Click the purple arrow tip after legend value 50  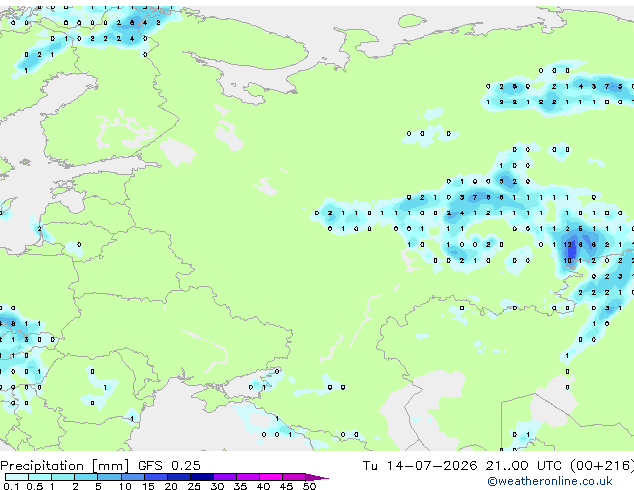tap(317, 477)
